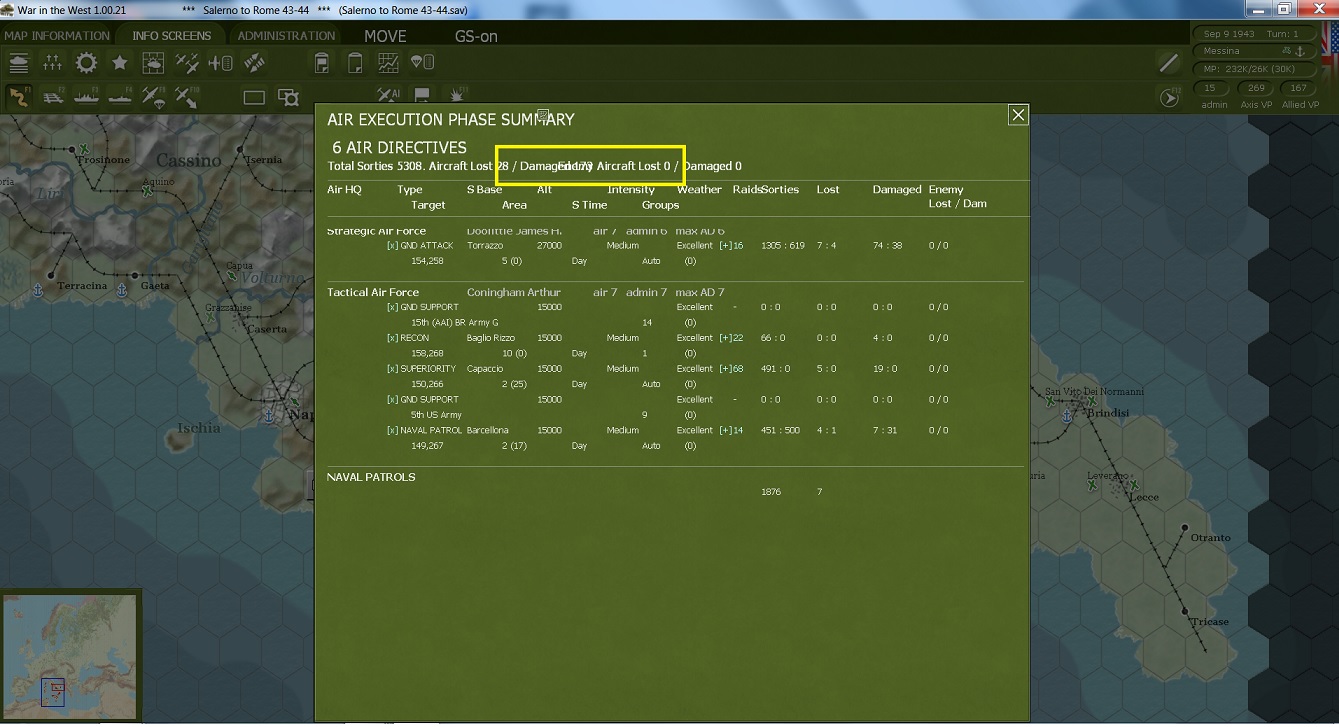1339x727 pixels.
Task: Expand the [+] for NAVAL PATROL raids 14
Action: (x=725, y=430)
